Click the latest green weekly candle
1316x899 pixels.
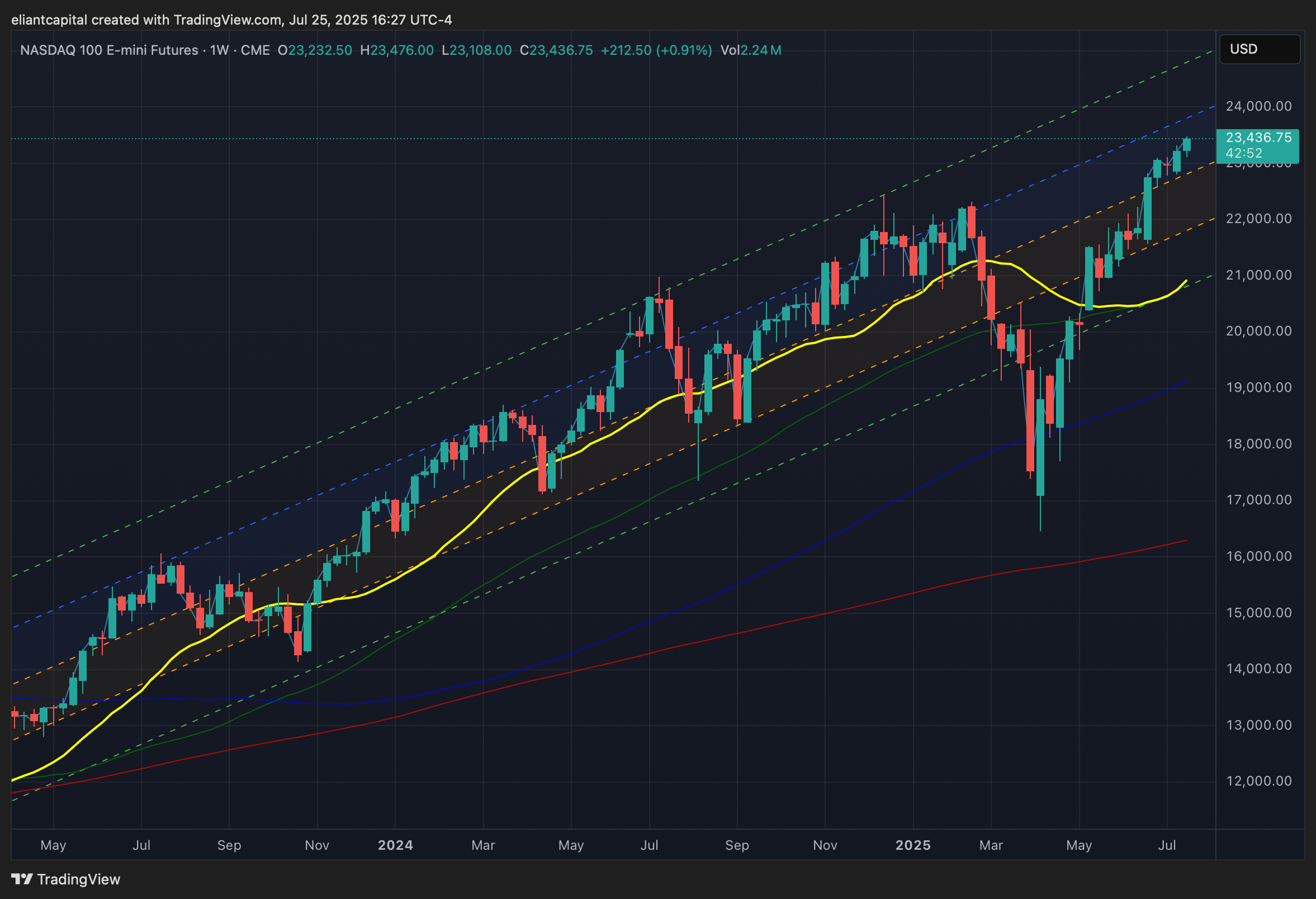[x=1186, y=145]
